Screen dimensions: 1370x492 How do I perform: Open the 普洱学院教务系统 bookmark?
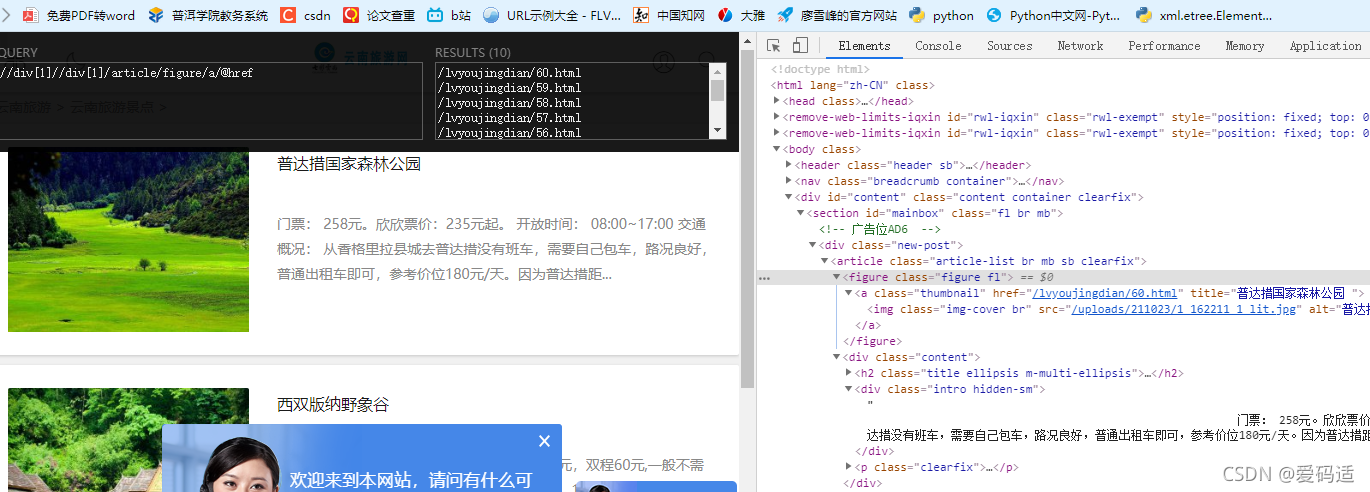[x=208, y=15]
